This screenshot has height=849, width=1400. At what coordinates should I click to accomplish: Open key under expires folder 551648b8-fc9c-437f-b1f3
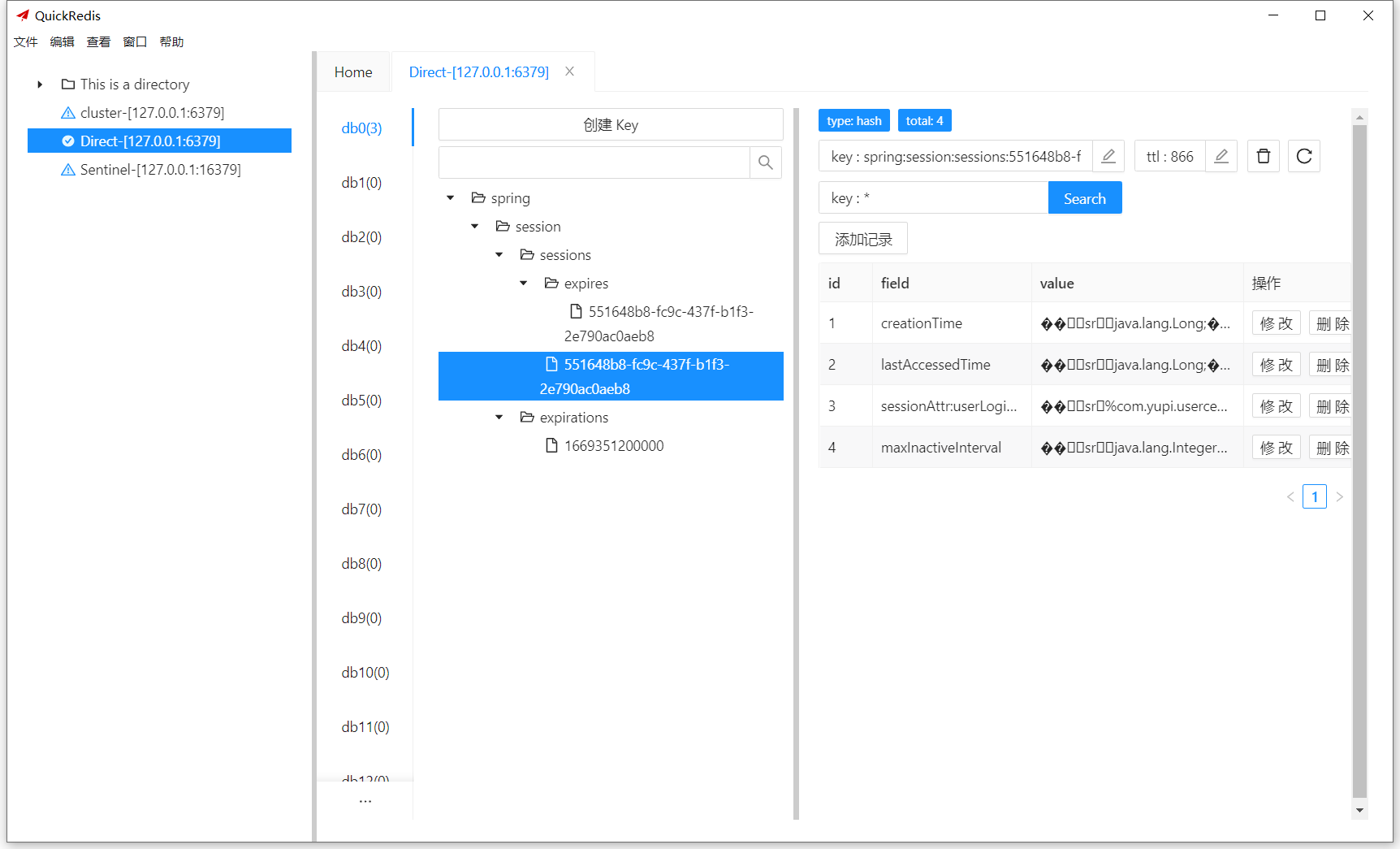click(x=659, y=323)
